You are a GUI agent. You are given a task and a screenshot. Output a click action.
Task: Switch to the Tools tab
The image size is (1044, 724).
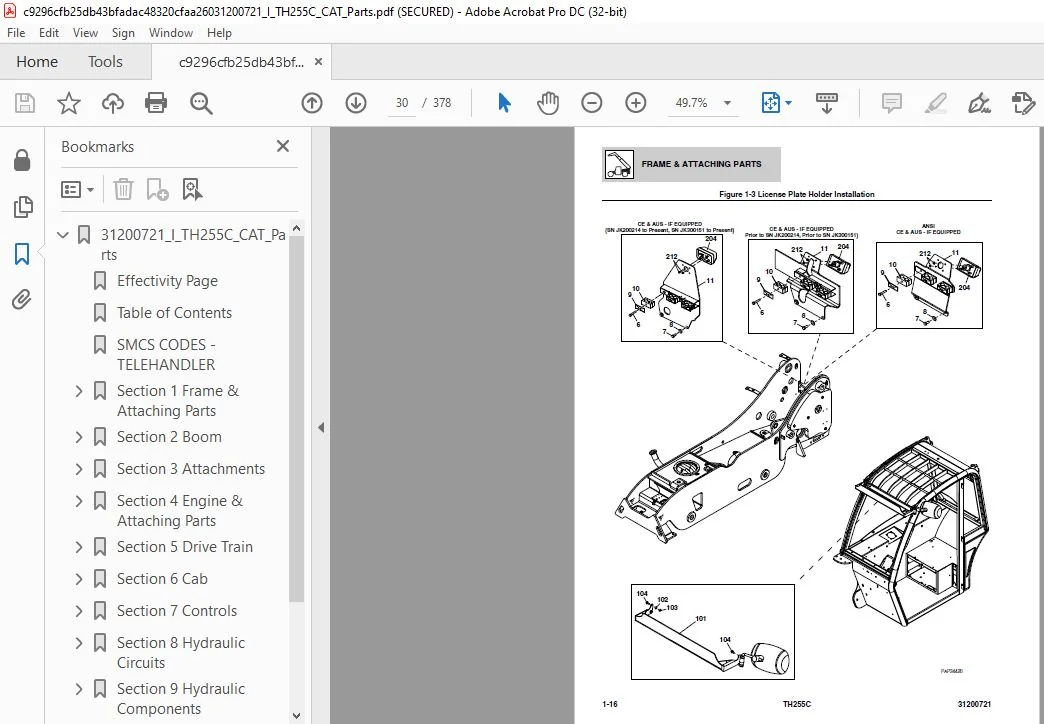(105, 62)
